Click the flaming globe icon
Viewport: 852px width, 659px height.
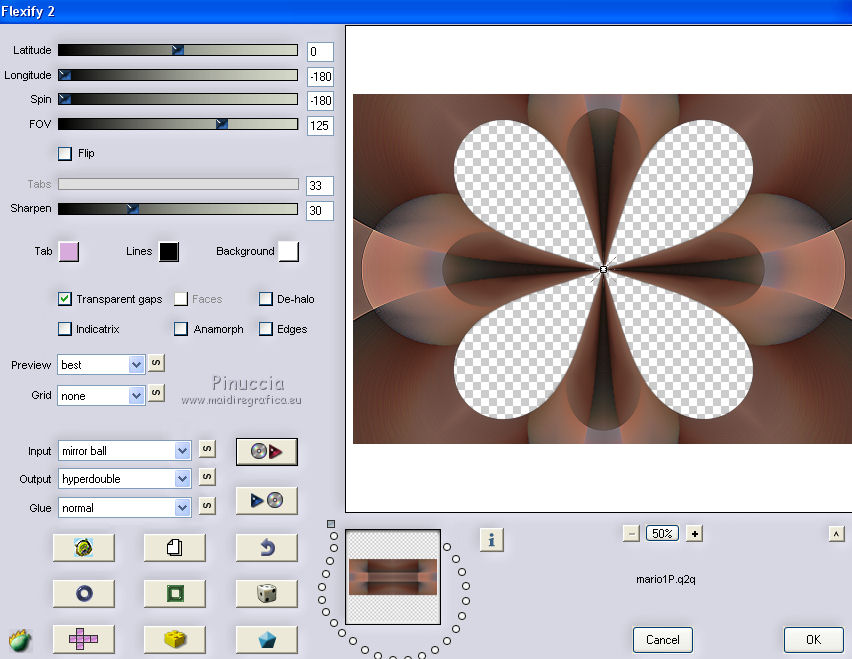click(x=20, y=641)
